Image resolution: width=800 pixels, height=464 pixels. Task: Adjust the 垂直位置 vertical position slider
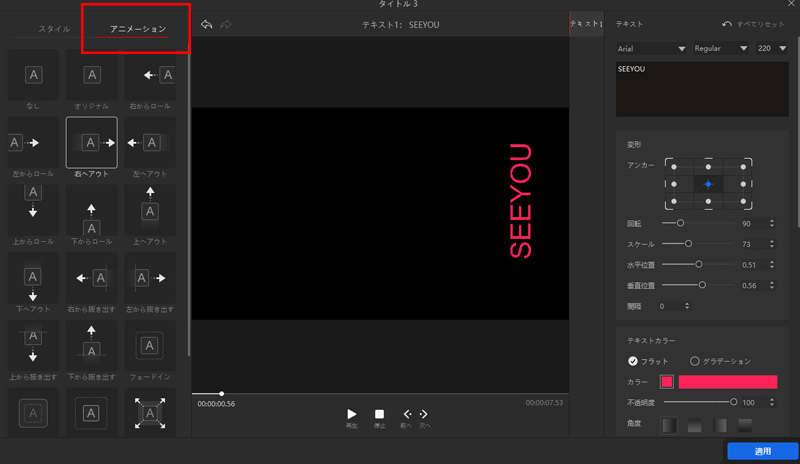(x=702, y=285)
